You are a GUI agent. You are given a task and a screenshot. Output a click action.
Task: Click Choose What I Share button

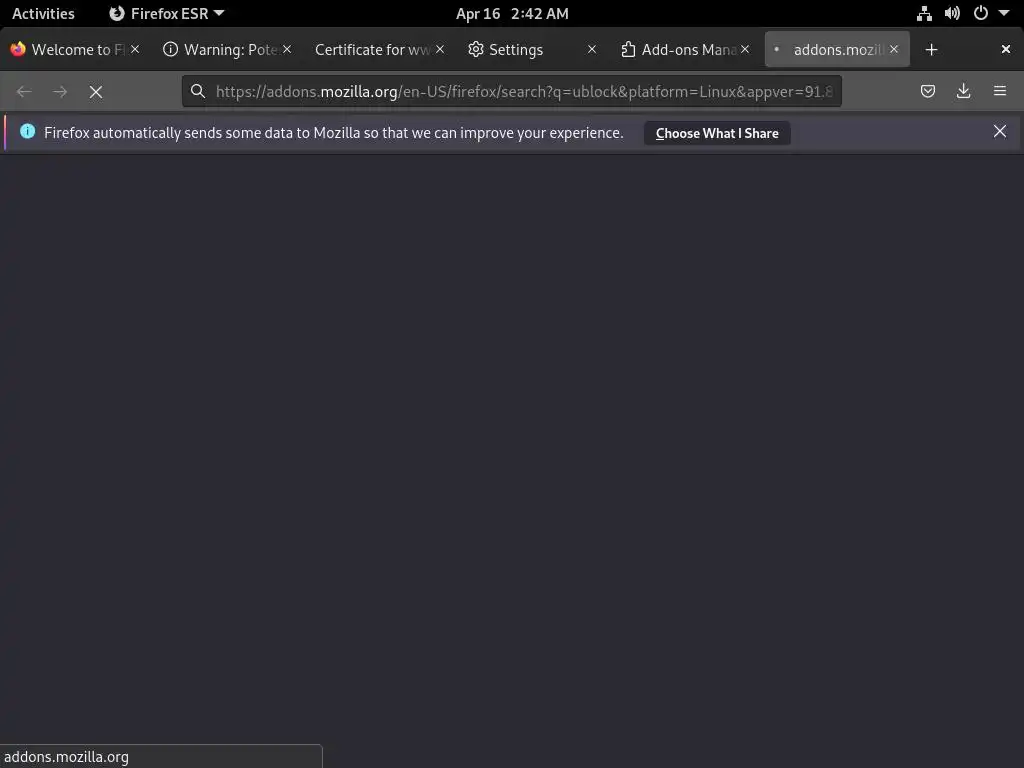pos(717,133)
